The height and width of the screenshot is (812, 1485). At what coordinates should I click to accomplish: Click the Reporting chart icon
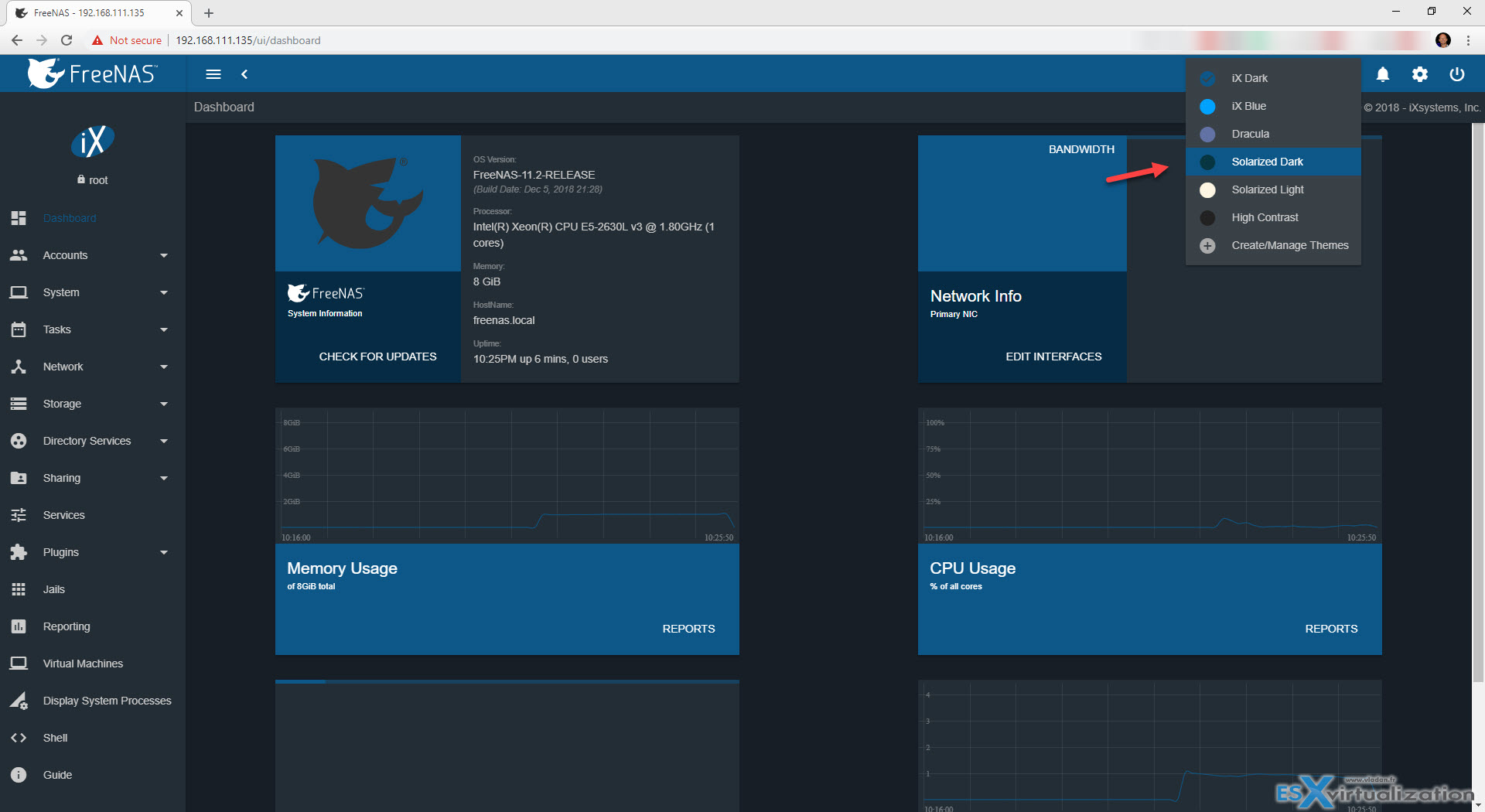coord(19,626)
